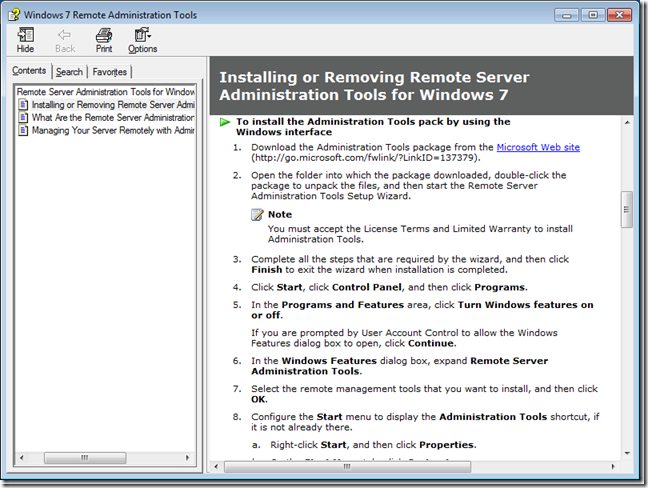Click the help window title bar icon
This screenshot has width=648, height=488.
click(14, 15)
